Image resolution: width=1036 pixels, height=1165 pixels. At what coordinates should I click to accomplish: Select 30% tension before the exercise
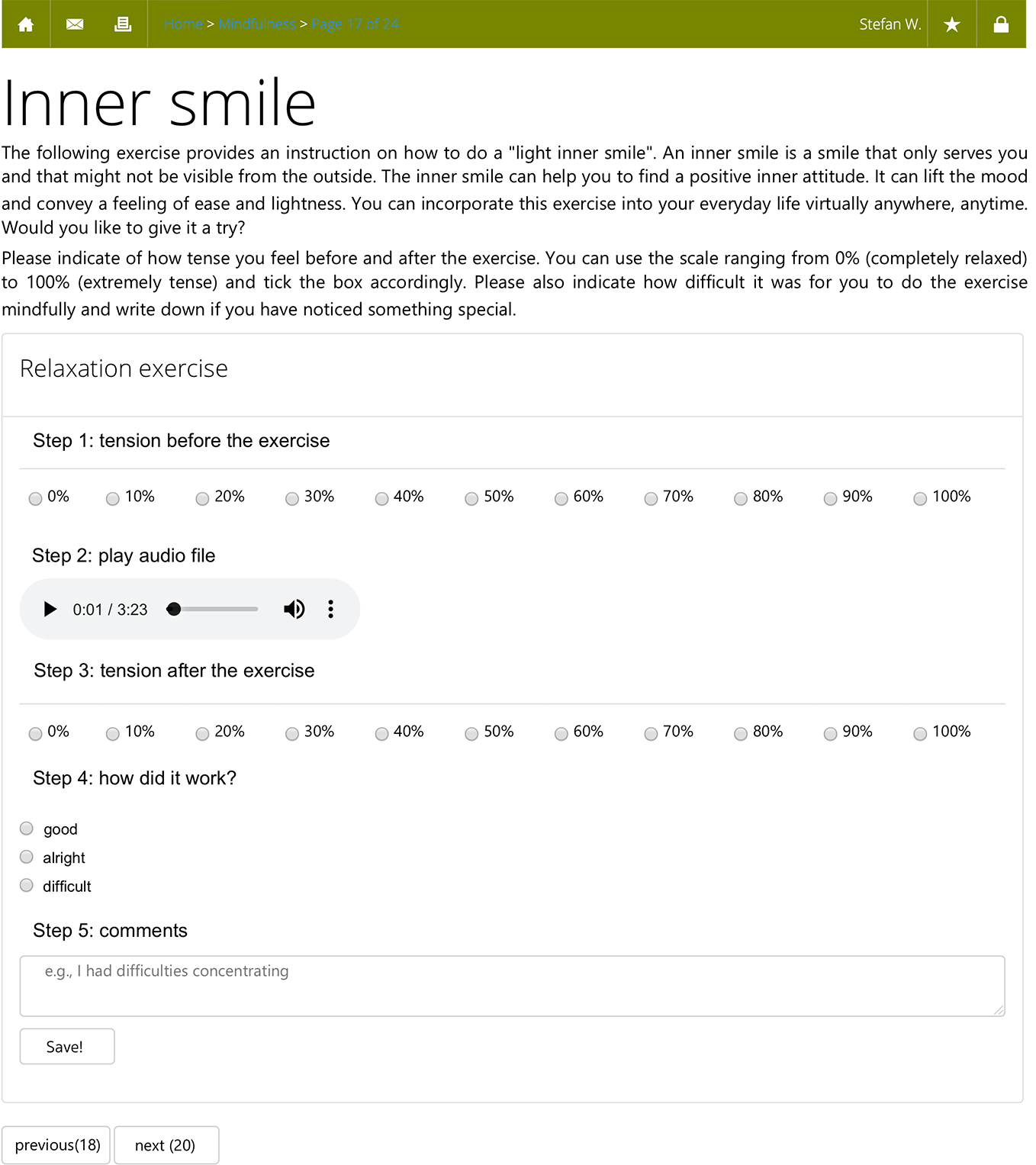pos(292,499)
